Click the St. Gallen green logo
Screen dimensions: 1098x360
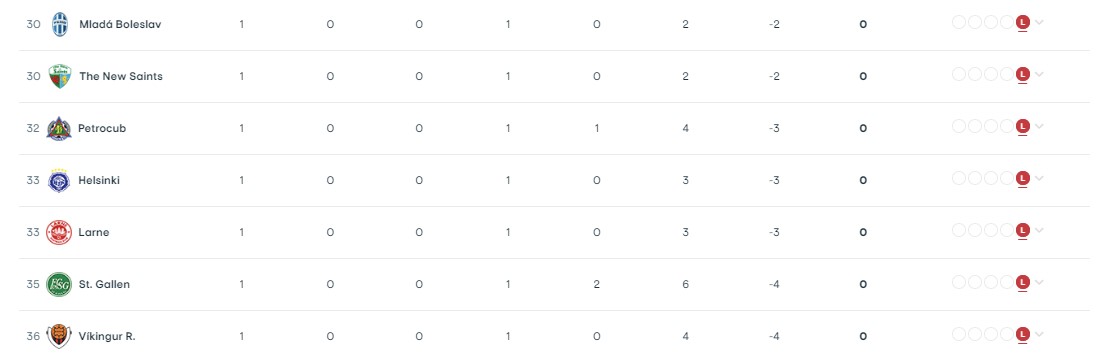coord(59,284)
